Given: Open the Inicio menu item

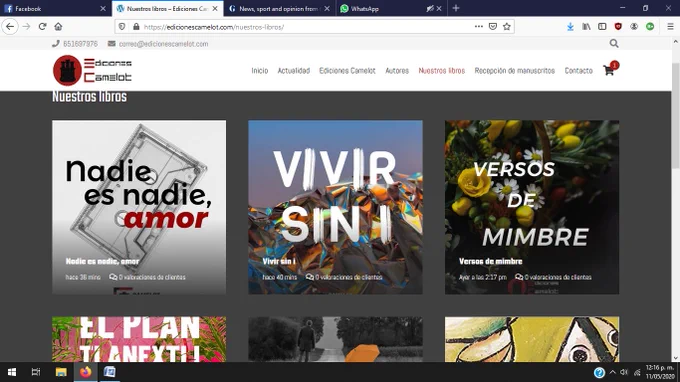Looking at the screenshot, I should 260,71.
